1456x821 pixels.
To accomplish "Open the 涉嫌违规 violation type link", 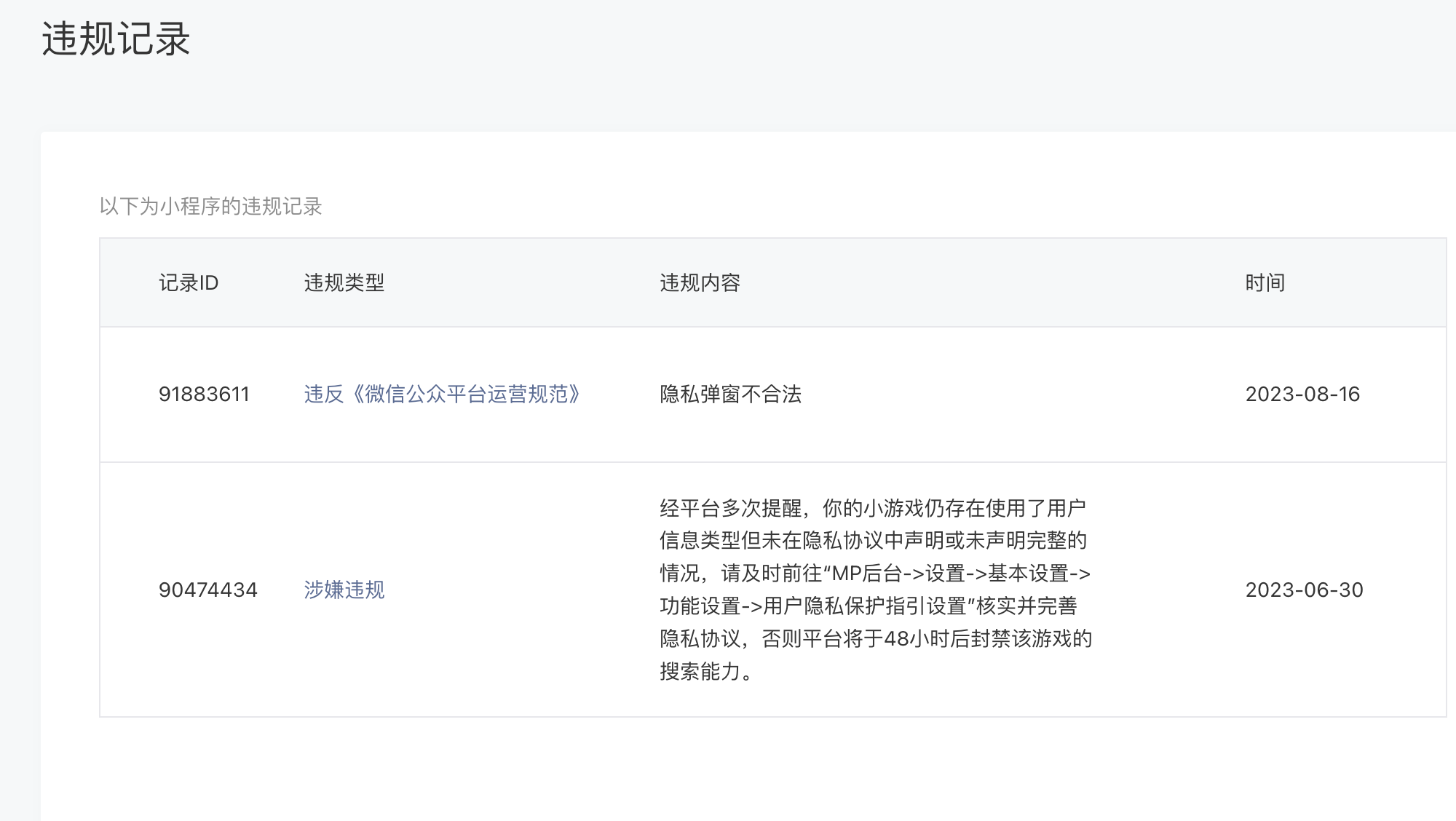I will tap(344, 590).
